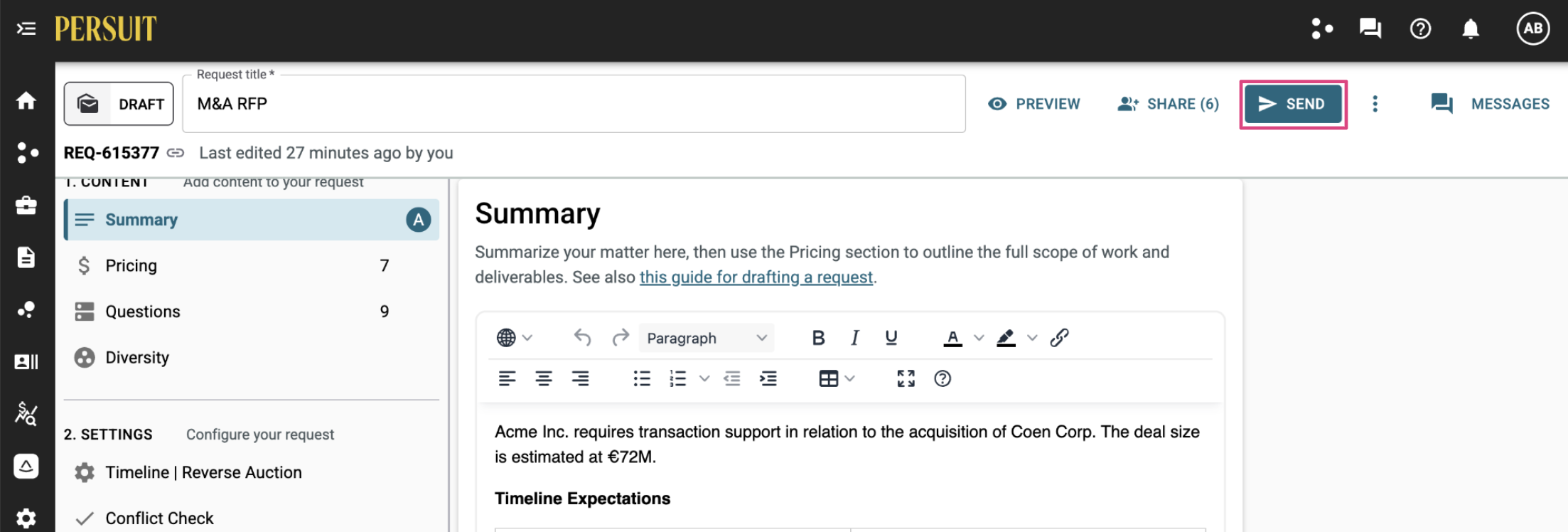Select Pricing in the content menu
Screen dimensions: 1568x532
coord(252,265)
